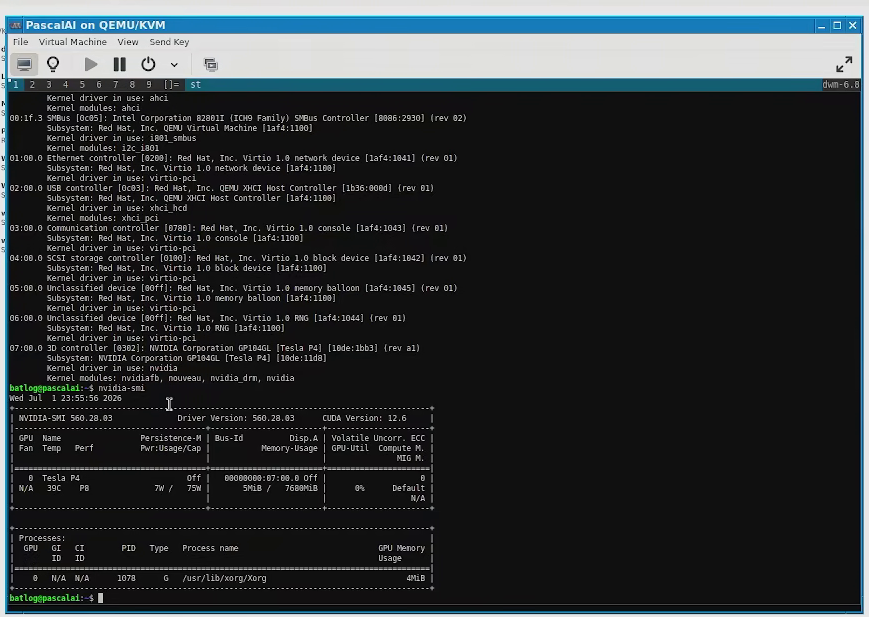Open the Virtual Machine menu
Screen dimensions: 869x617
(x=73, y=42)
